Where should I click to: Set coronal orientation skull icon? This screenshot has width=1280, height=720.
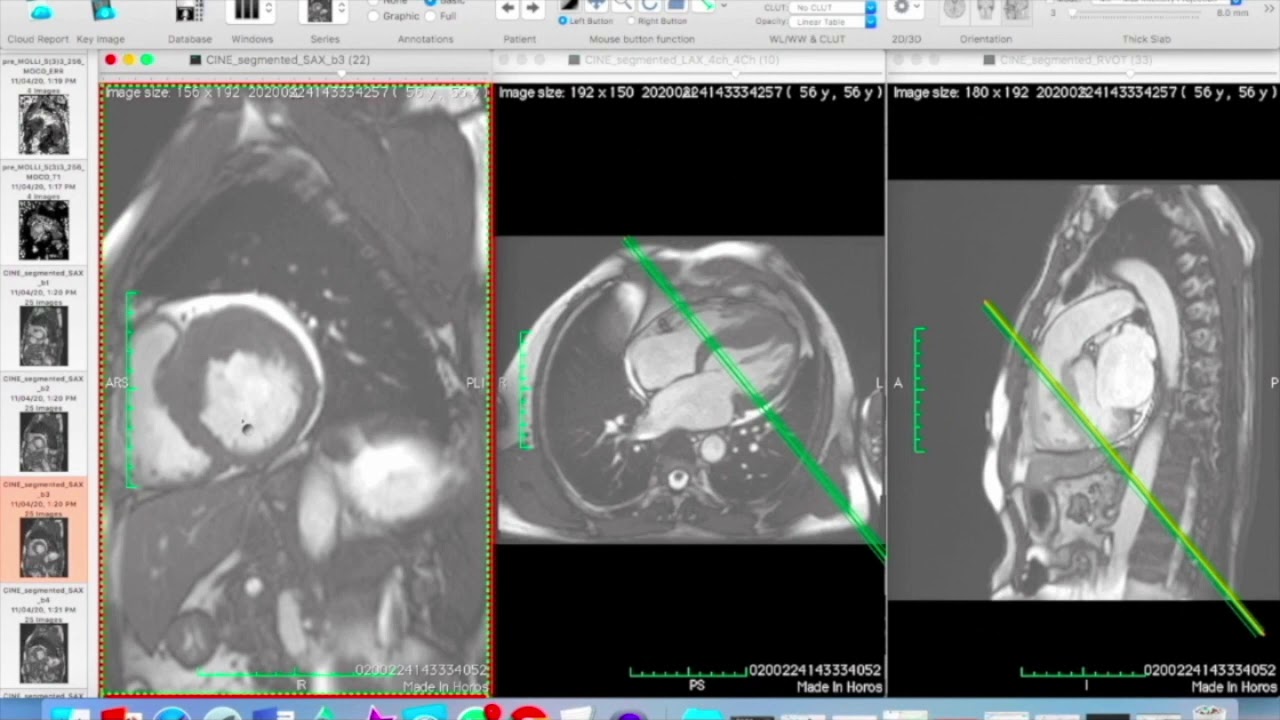pos(986,10)
